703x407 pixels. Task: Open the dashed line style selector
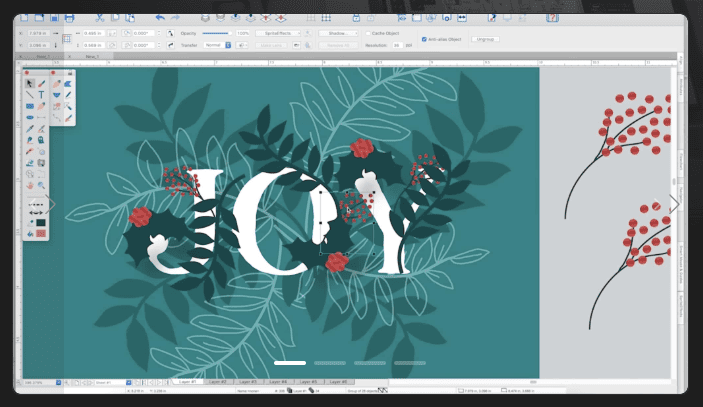[x=36, y=204]
